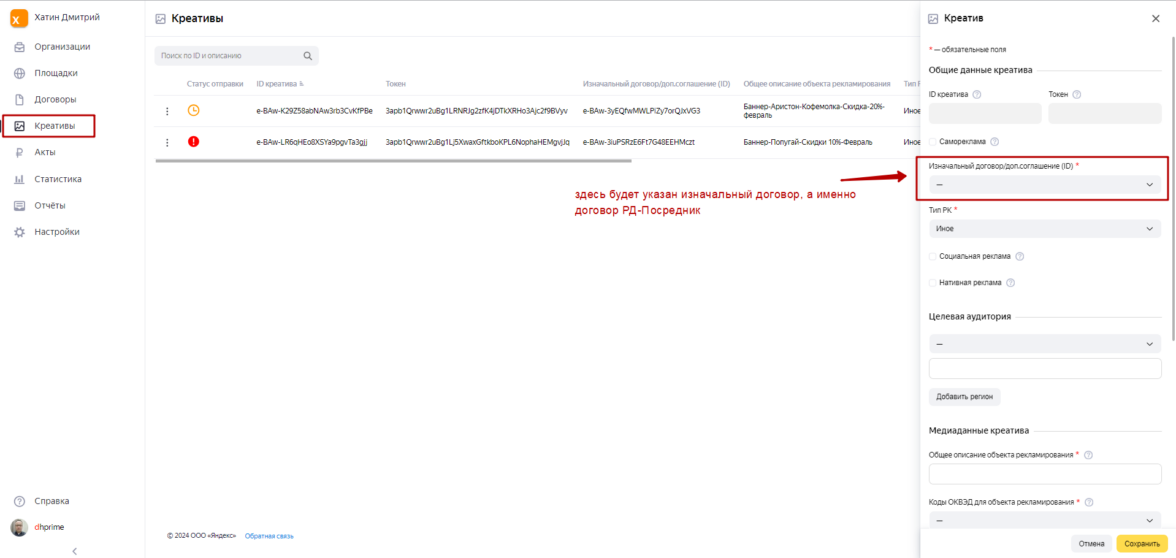
Task: Open Настройки in the sidebar
Action: 56,232
